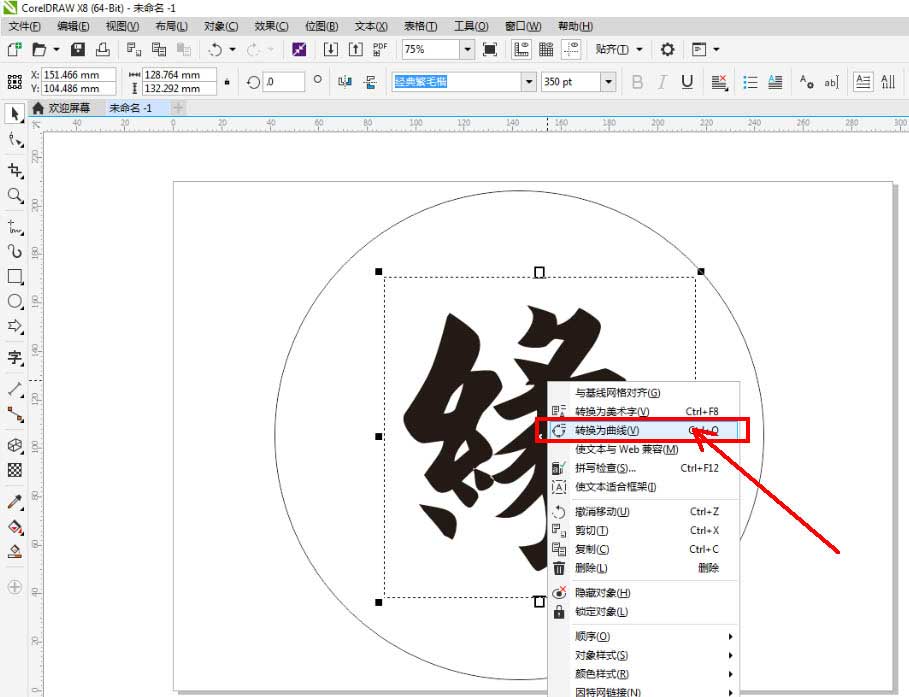The image size is (909, 697).
Task: Click 隐藏对象 in context menu
Action: tap(643, 593)
